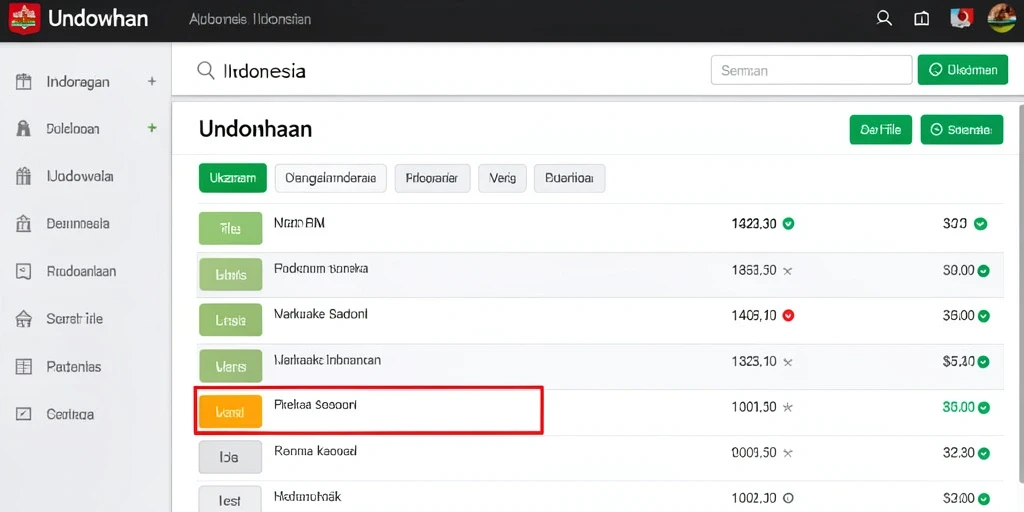Screen dimensions: 1024x512
Task: Click the Alubonels Ildonsiian header text
Action: [250, 19]
